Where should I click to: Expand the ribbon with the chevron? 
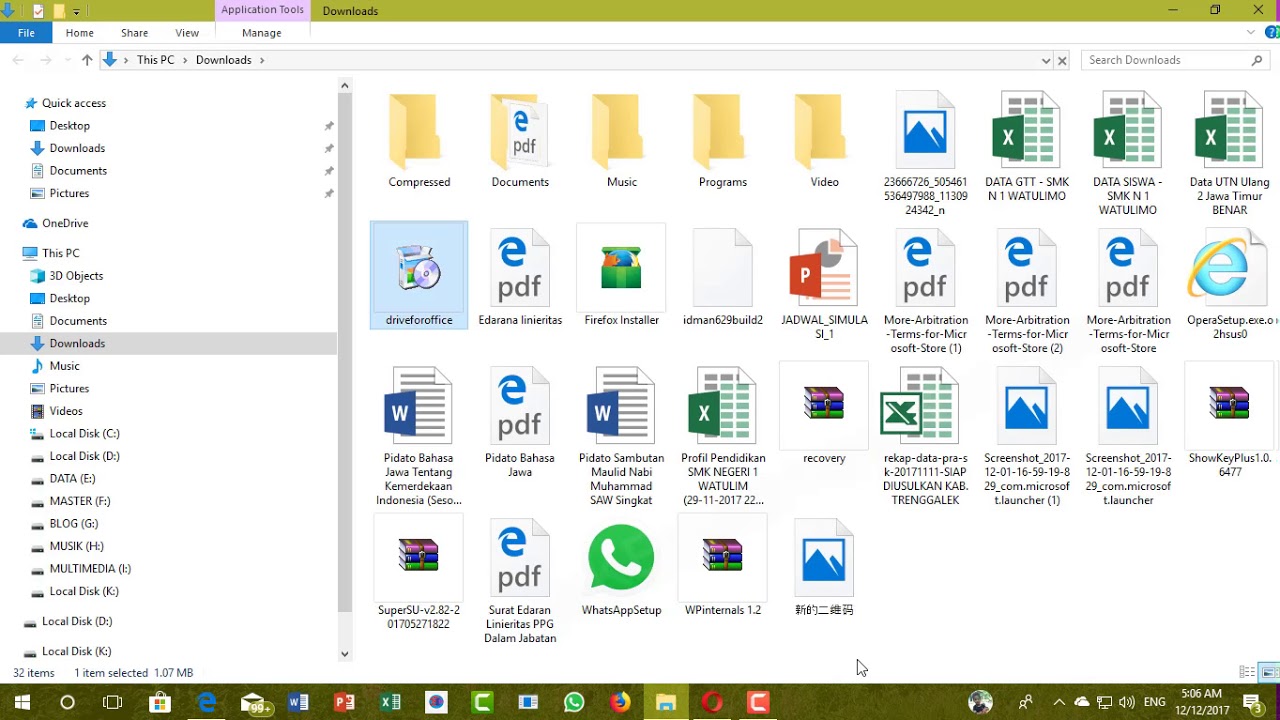[x=1251, y=33]
